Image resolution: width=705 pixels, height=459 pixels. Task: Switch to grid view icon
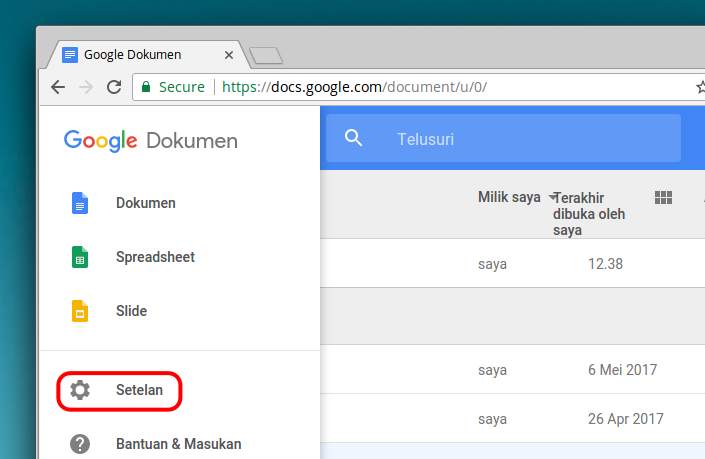[663, 197]
